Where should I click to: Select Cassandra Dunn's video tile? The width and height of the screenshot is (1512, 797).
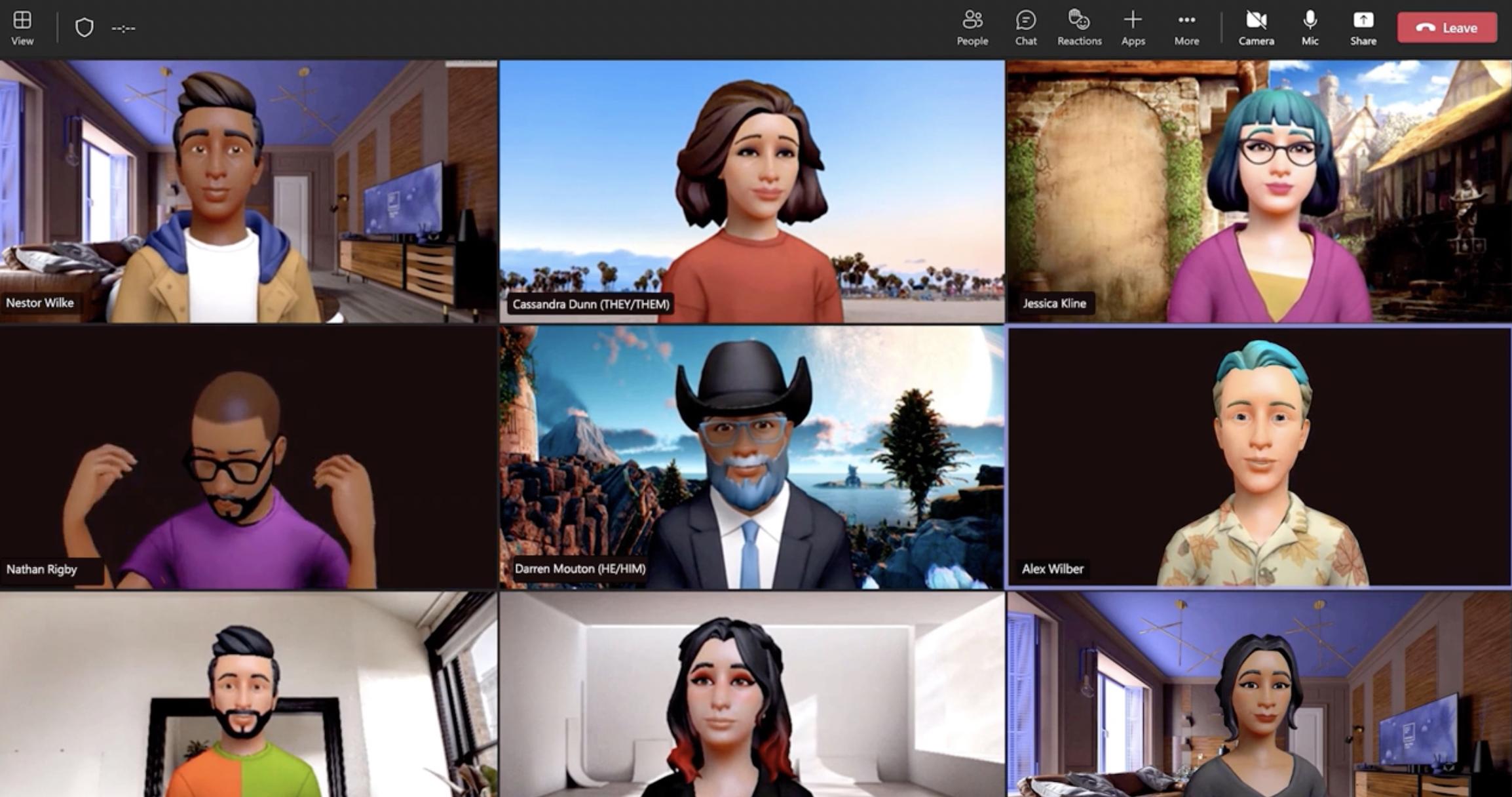coord(751,191)
